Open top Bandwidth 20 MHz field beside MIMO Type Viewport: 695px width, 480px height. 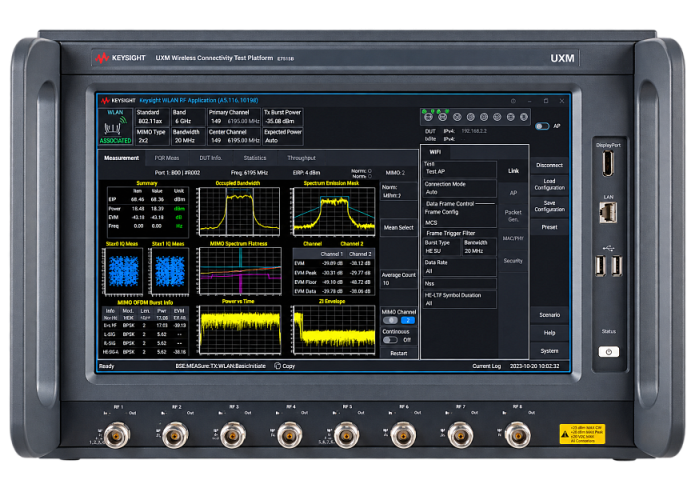point(188,137)
